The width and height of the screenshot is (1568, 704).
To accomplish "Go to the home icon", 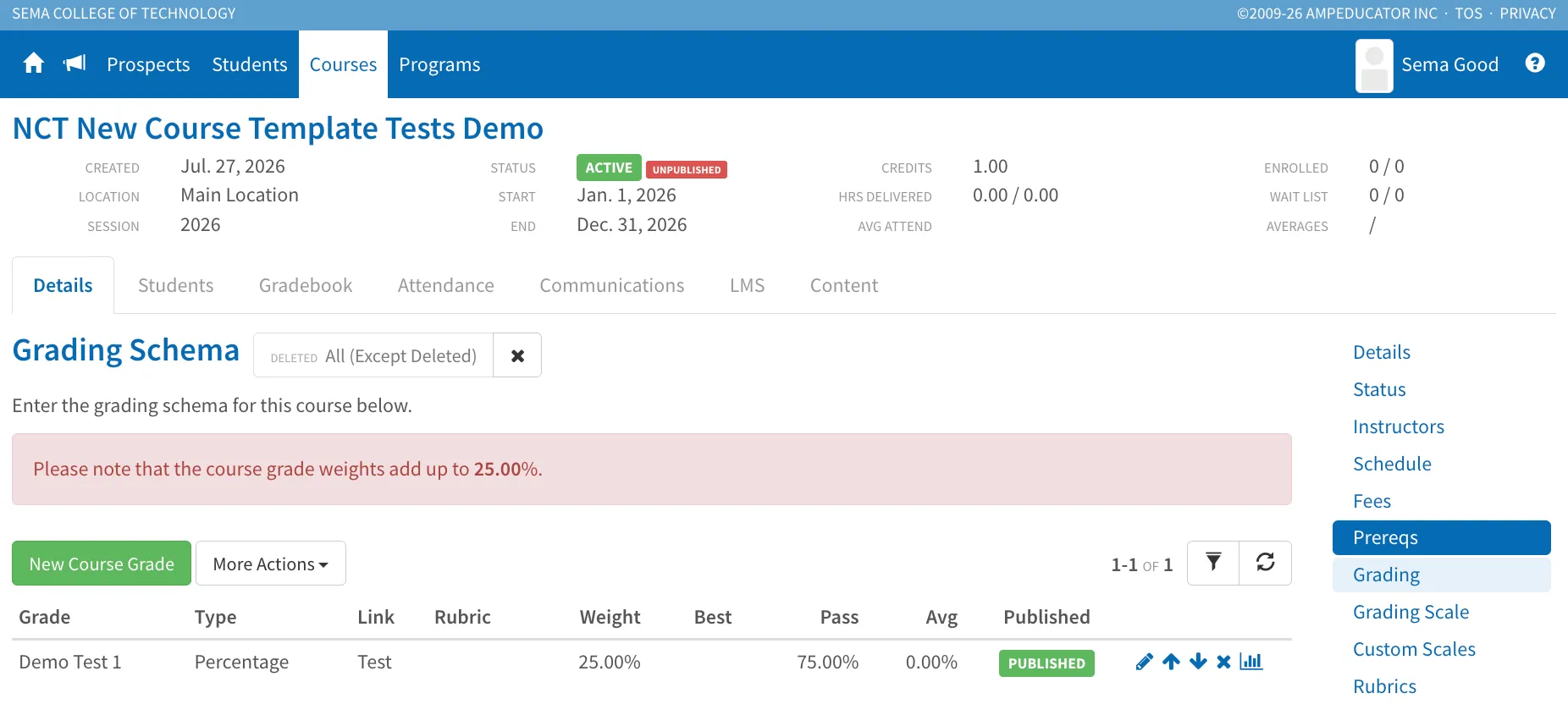I will coord(34,63).
